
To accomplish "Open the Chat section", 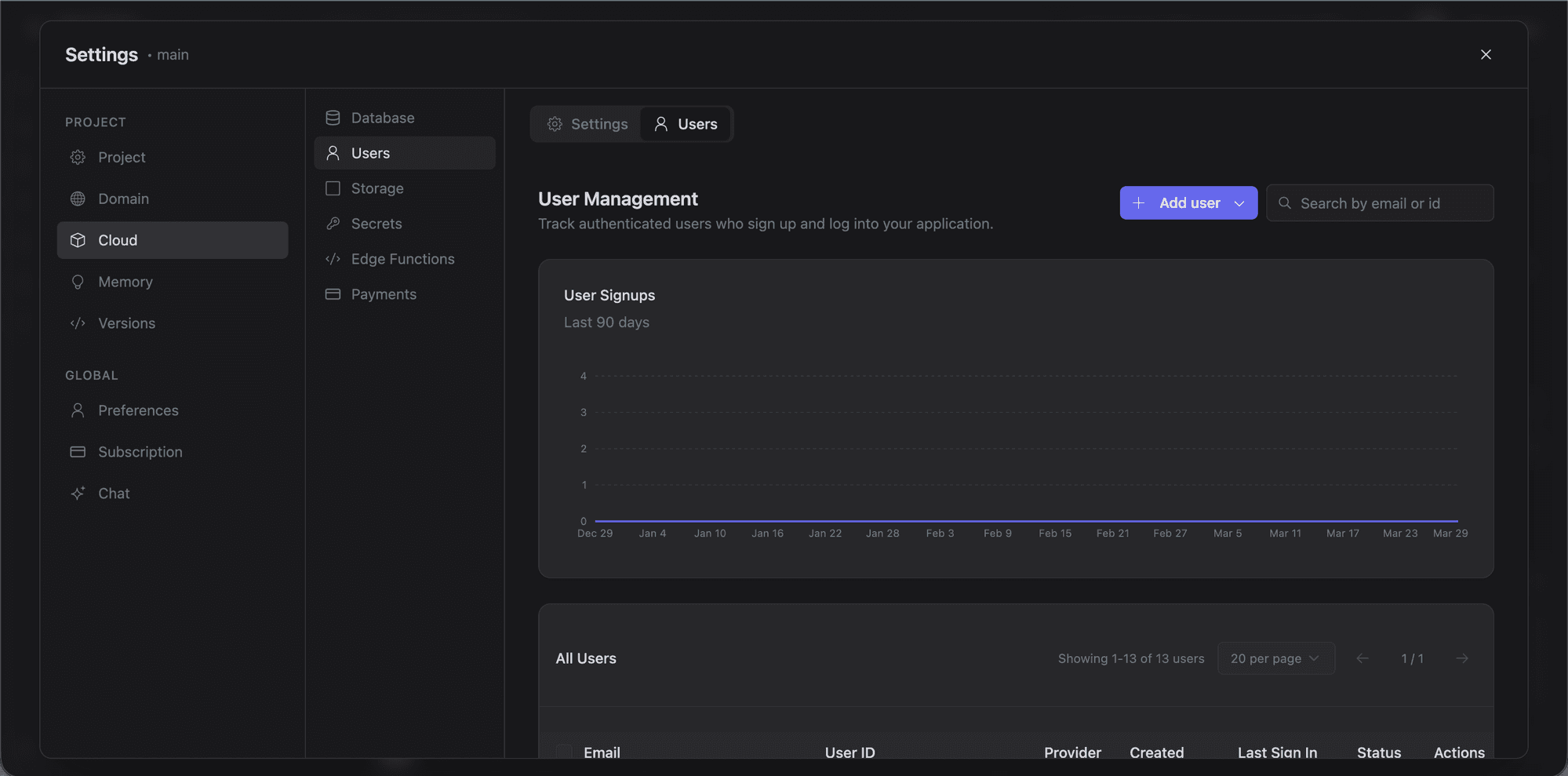I will coord(173,494).
